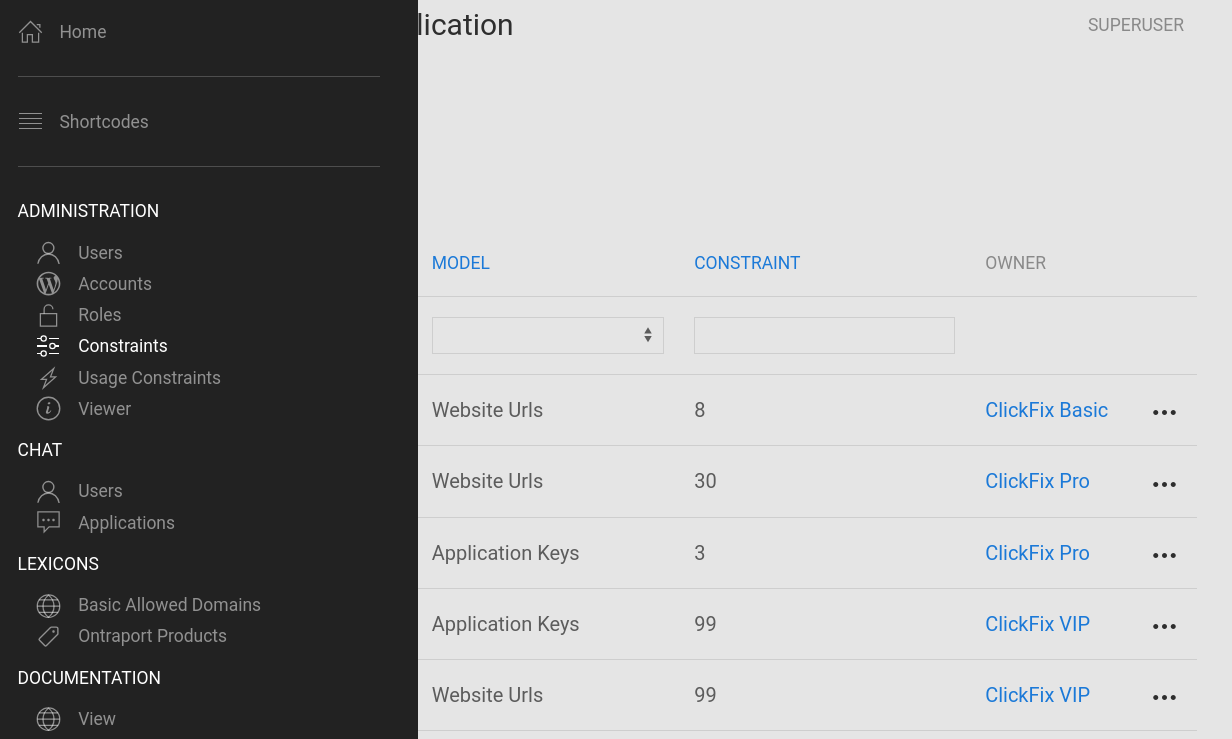1232x739 pixels.
Task: Open the Roles page
Action: 100,315
